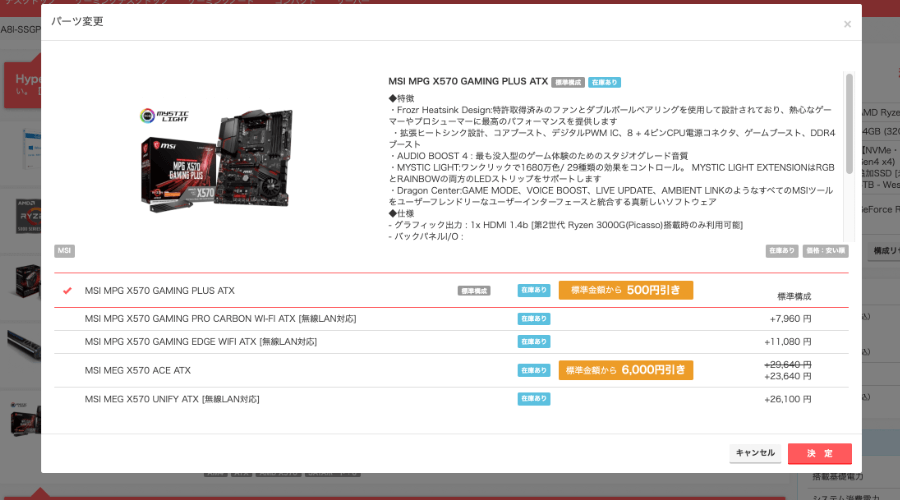Click the 6,000円引き discount badge

pyautogui.click(x=626, y=370)
